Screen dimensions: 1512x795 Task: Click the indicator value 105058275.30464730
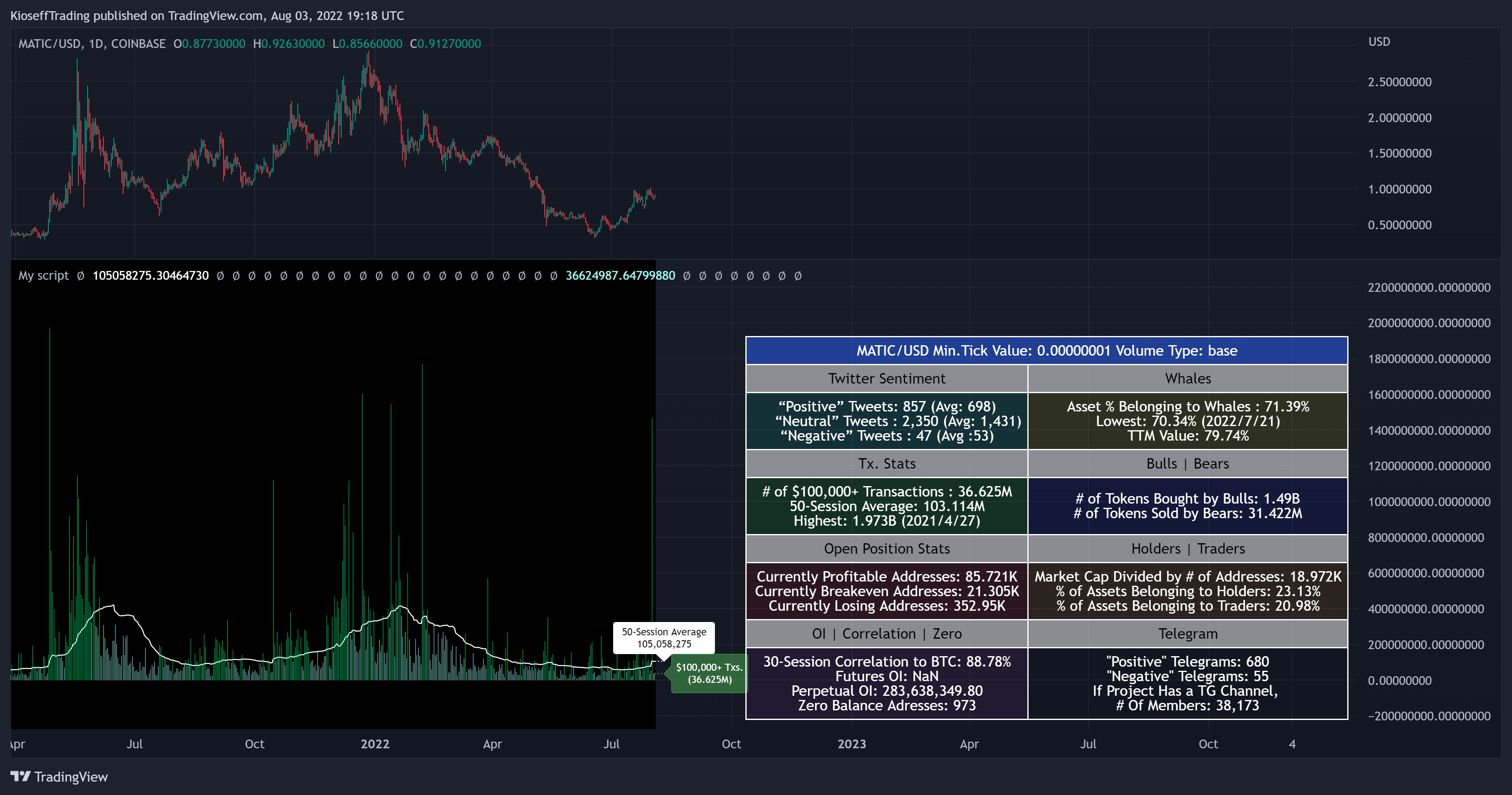(x=151, y=276)
